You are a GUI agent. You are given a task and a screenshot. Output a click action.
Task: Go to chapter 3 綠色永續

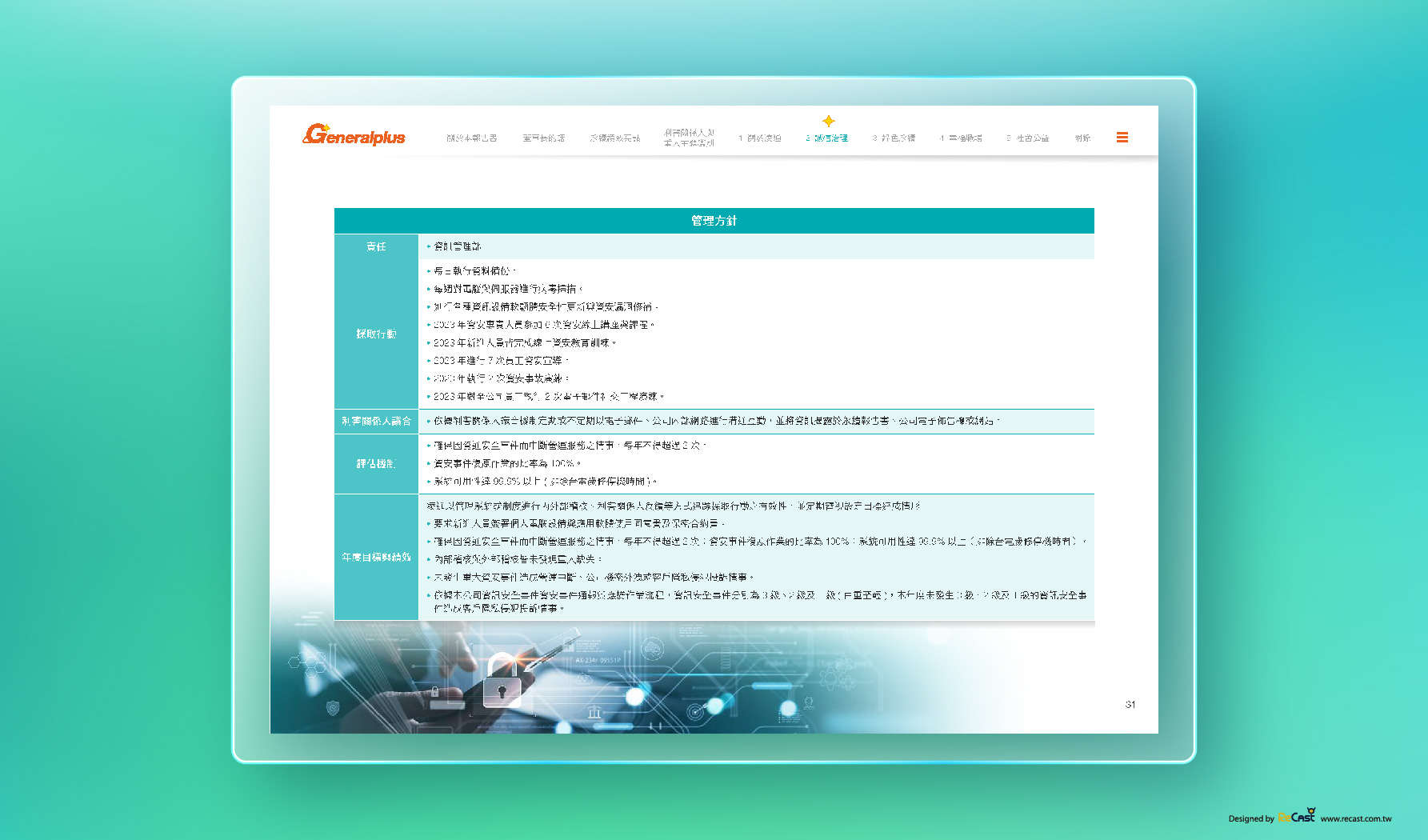click(x=894, y=138)
